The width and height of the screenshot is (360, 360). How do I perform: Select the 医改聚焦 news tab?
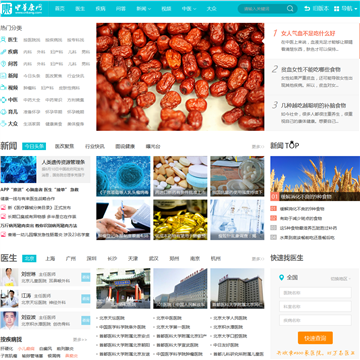pyautogui.click(x=65, y=146)
